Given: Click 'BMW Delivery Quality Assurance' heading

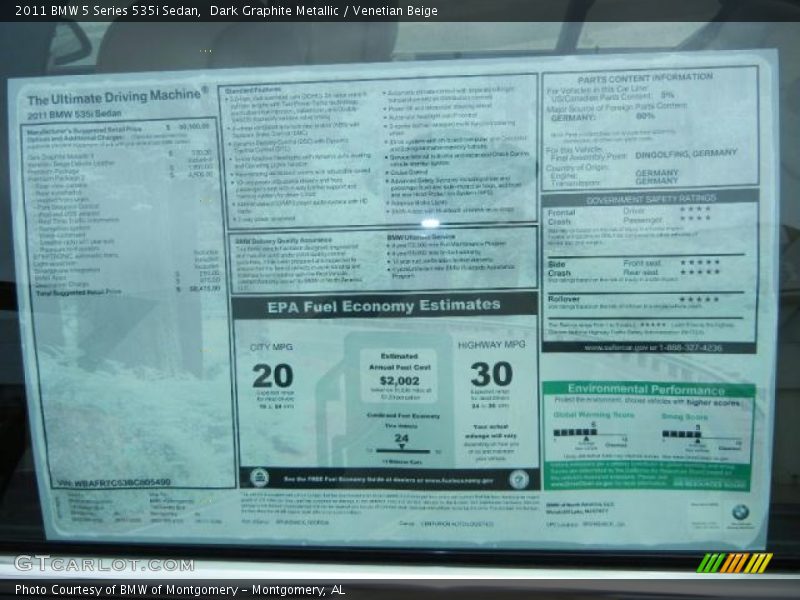Looking at the screenshot, I should tap(283, 240).
